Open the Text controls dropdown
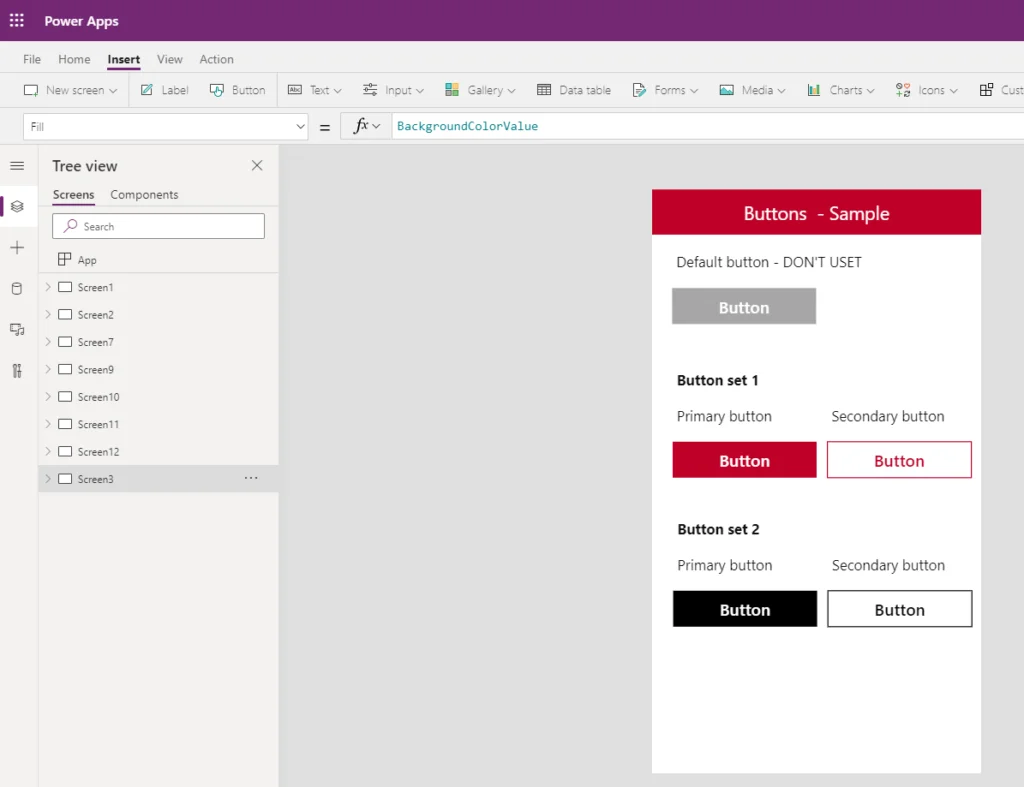This screenshot has width=1024, height=787. (314, 89)
